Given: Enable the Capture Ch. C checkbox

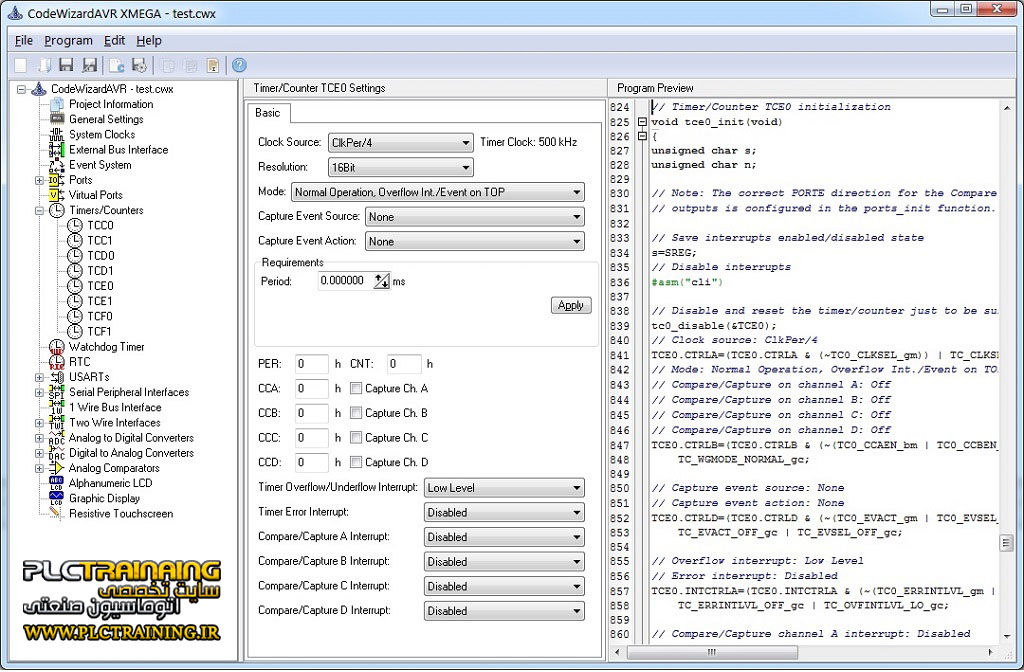Looking at the screenshot, I should (x=356, y=438).
